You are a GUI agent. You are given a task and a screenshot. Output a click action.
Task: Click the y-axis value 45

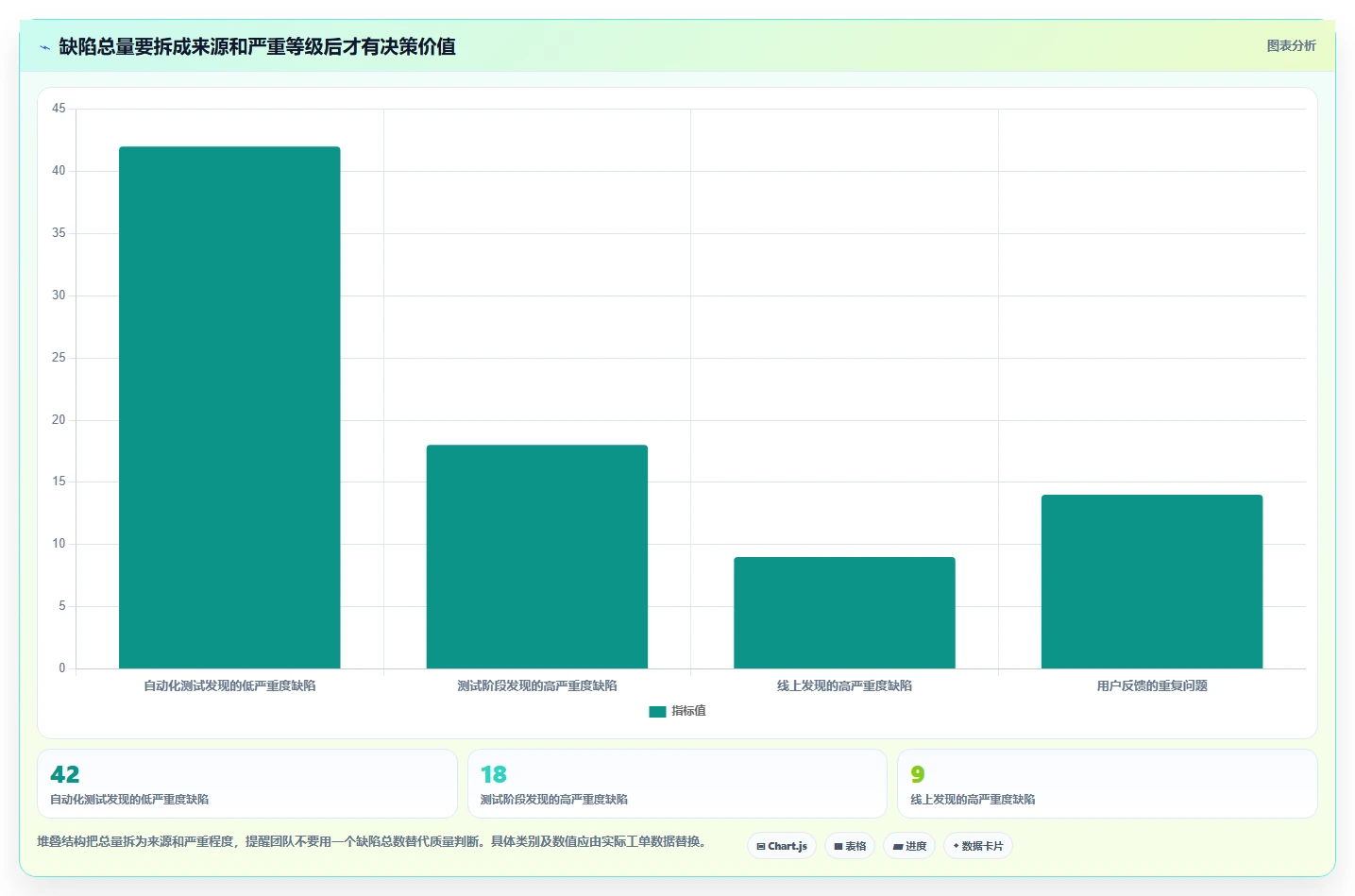click(x=59, y=109)
